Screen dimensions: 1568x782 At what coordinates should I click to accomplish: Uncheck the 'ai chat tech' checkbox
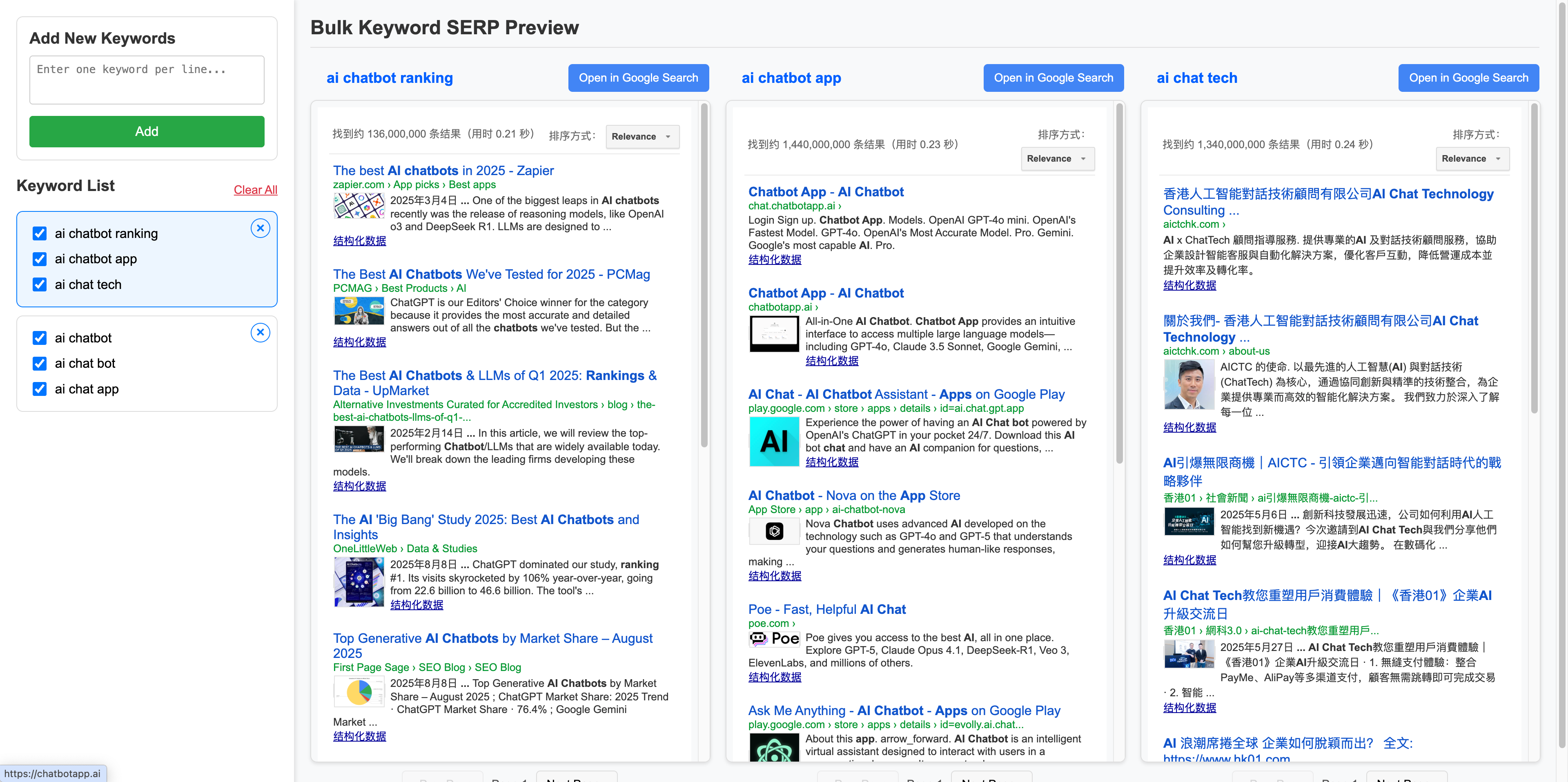[40, 285]
